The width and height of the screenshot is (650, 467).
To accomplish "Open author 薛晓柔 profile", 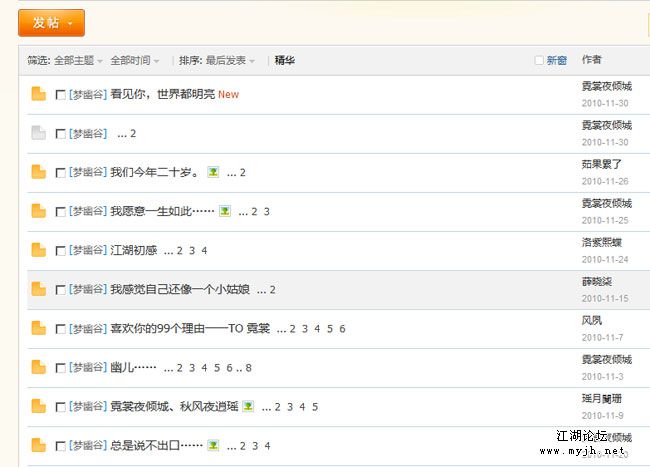I will 597,281.
